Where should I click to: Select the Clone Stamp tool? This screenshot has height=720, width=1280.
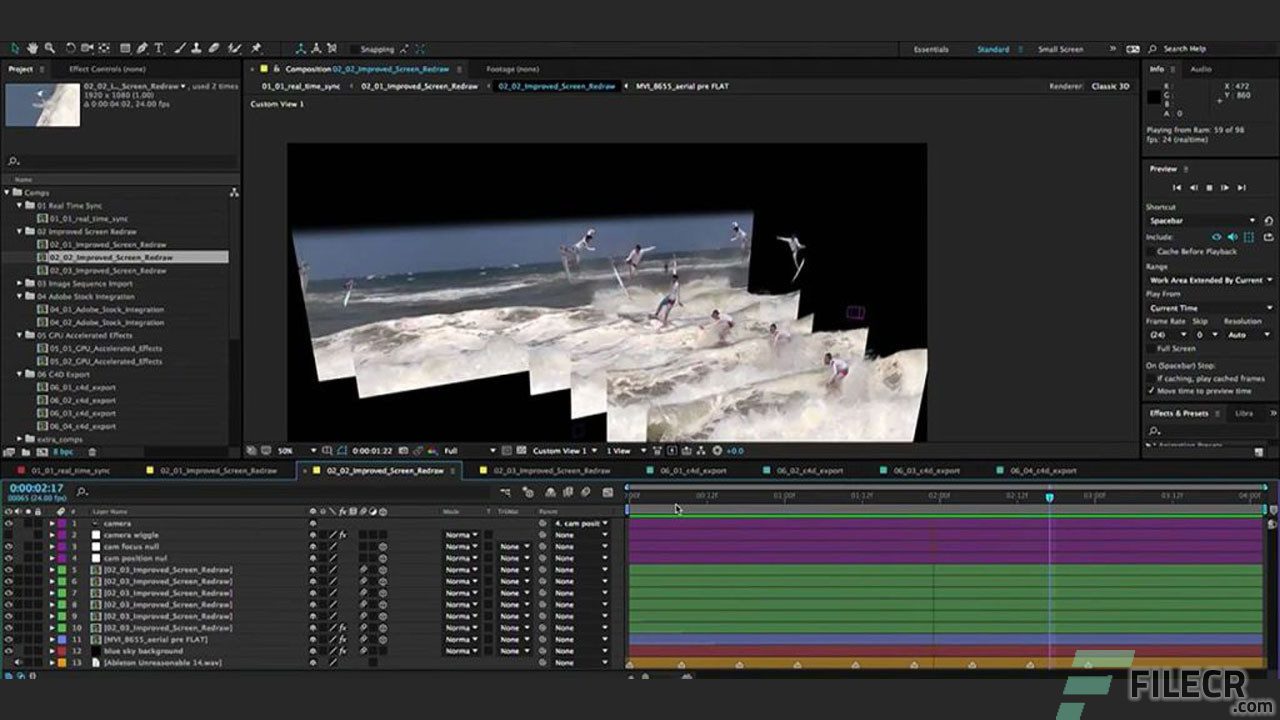pos(197,48)
